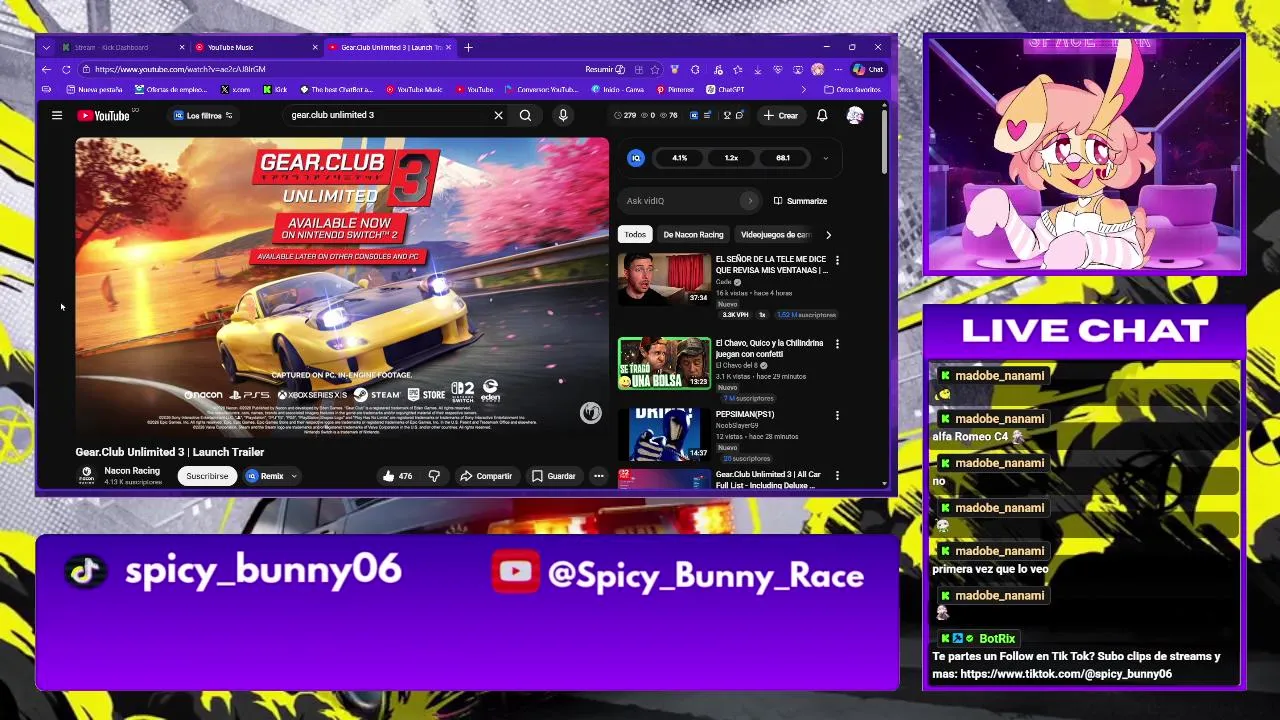Image resolution: width=1280 pixels, height=720 pixels.
Task: Open options for PEPSIMAN(PS1) video
Action: pos(837,415)
